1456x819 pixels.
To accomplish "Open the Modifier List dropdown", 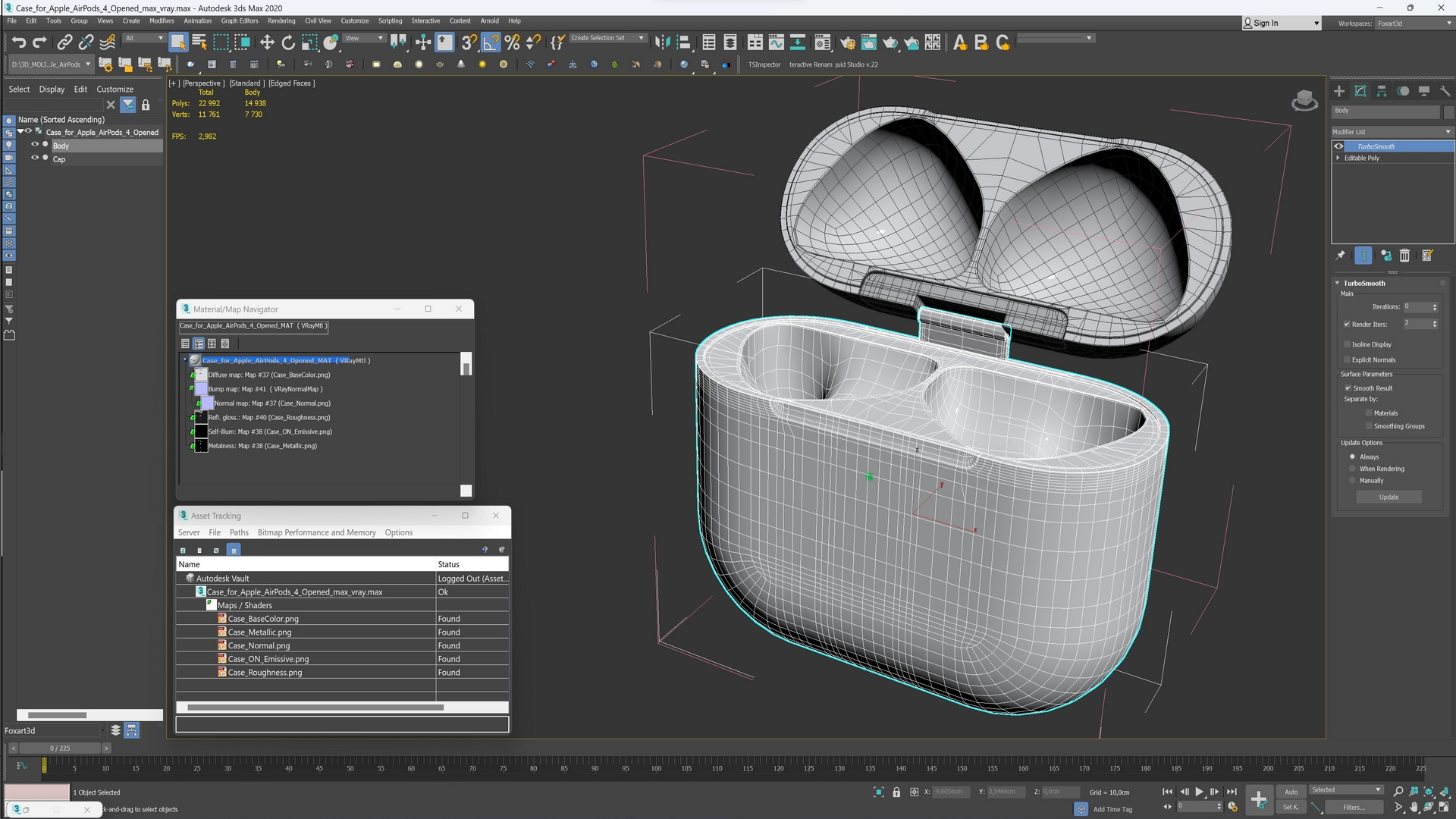I will pyautogui.click(x=1392, y=132).
